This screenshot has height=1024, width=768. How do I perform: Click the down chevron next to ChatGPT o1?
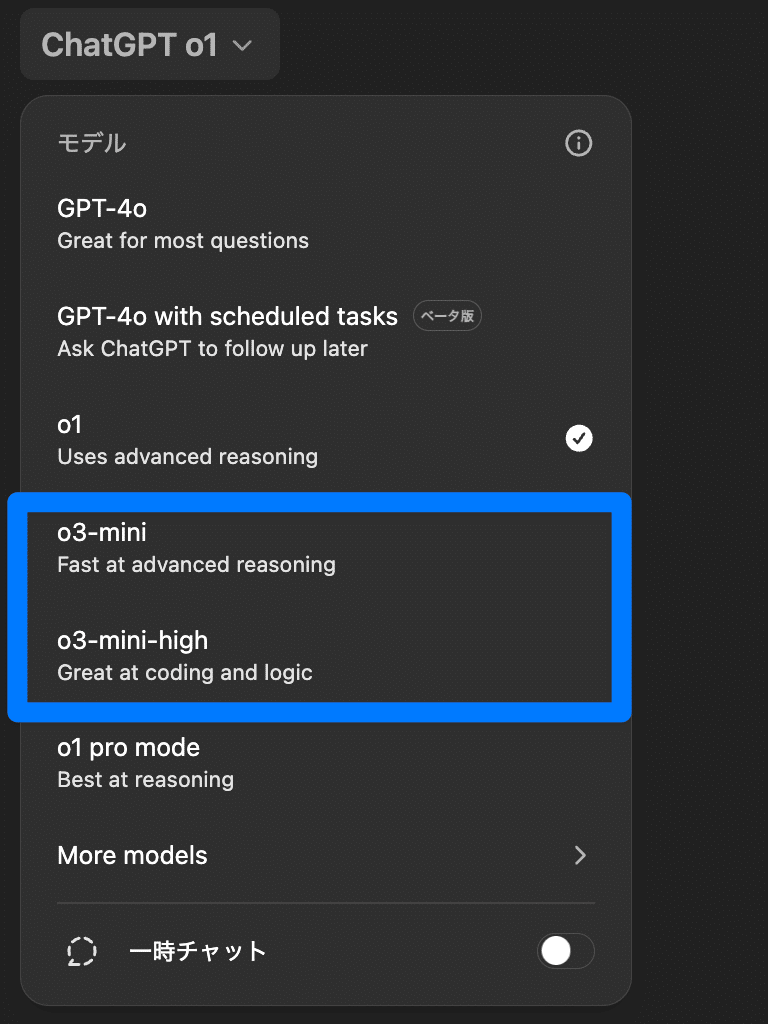[x=243, y=45]
